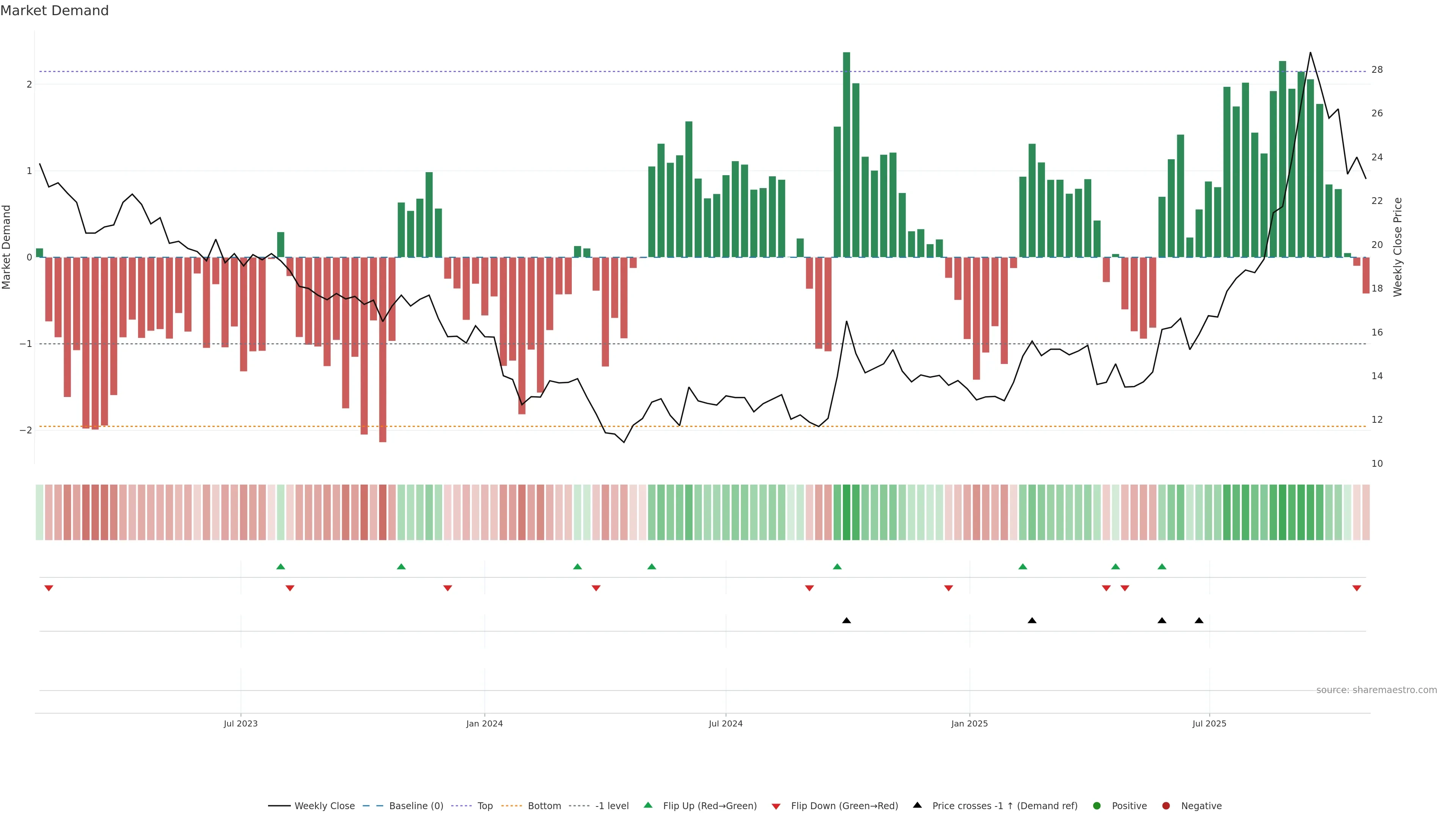
Task: Click the -1 level legend item
Action: tap(612, 806)
